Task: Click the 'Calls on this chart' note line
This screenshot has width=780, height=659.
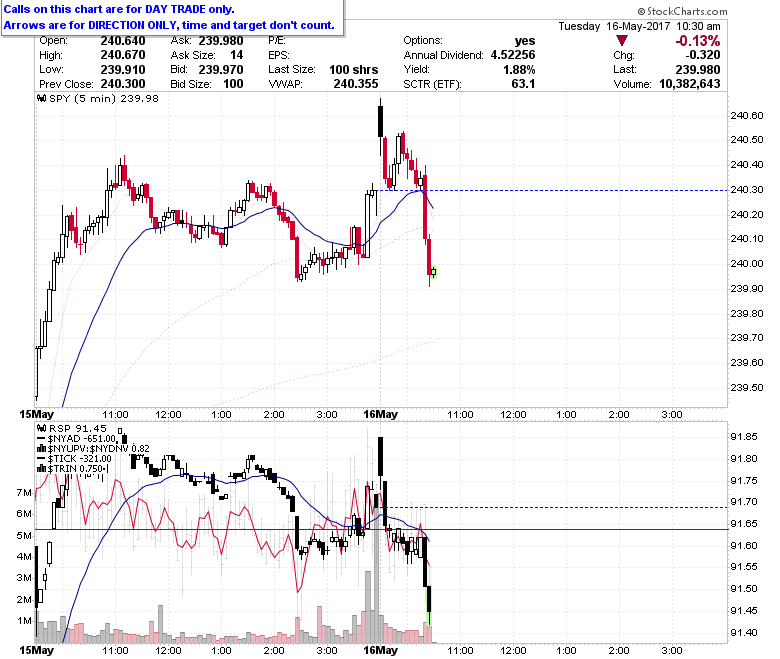Action: 119,9
